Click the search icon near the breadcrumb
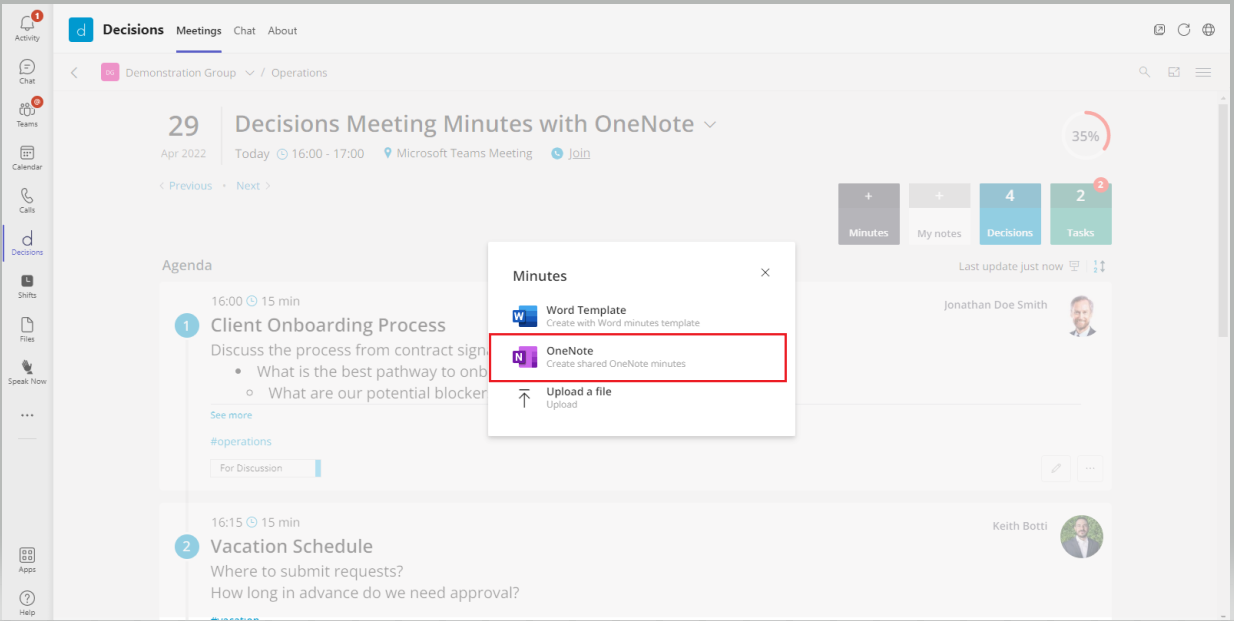Screen dimensions: 1234x621 coord(1144,72)
